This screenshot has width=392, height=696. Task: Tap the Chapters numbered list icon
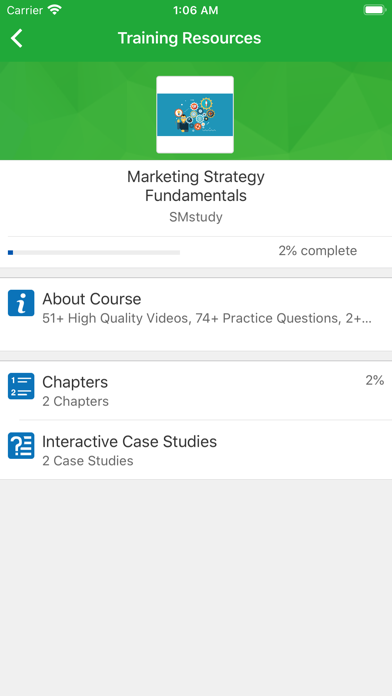[21, 386]
